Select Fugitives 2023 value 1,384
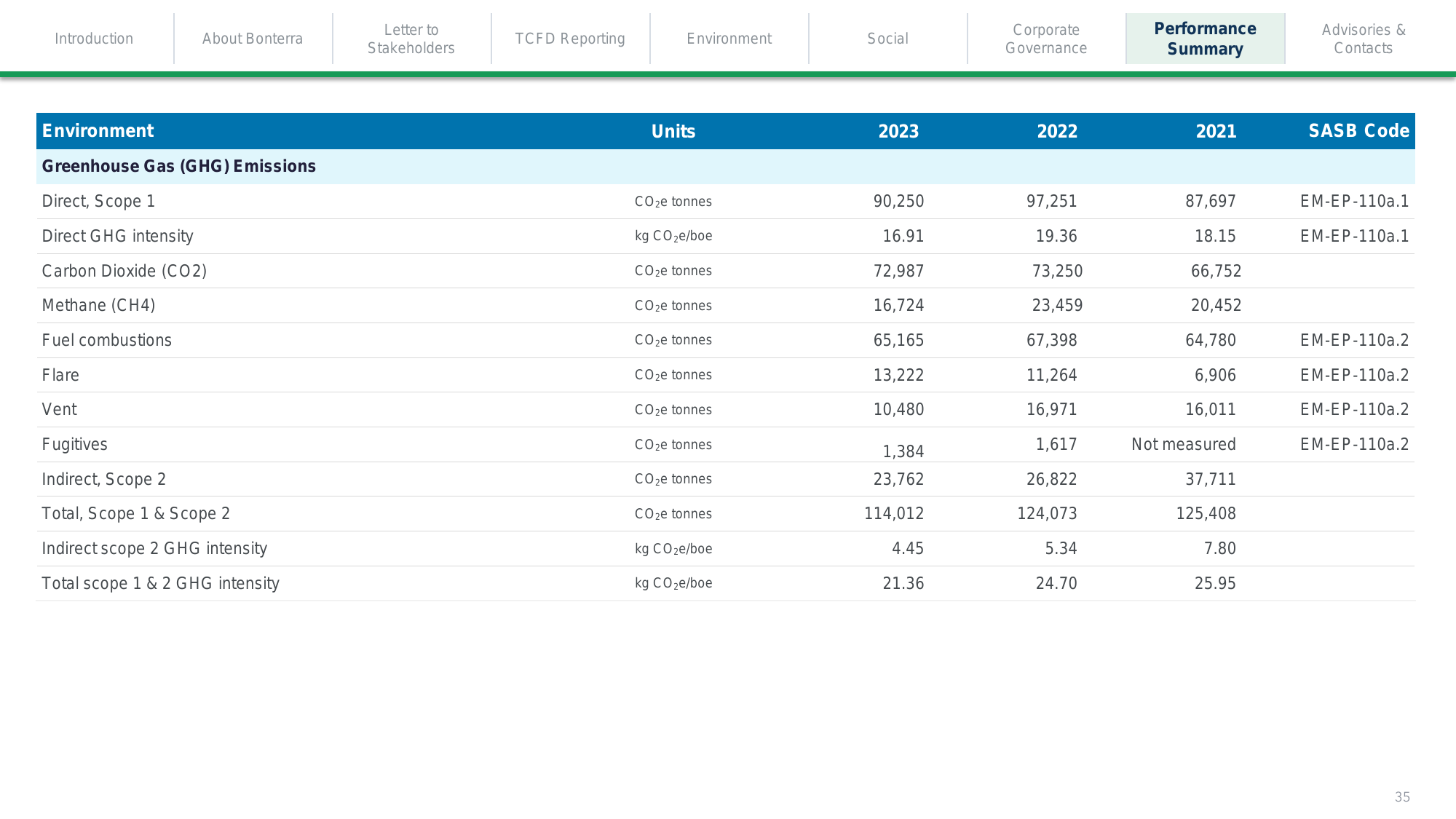The image size is (1456, 819). [x=903, y=451]
